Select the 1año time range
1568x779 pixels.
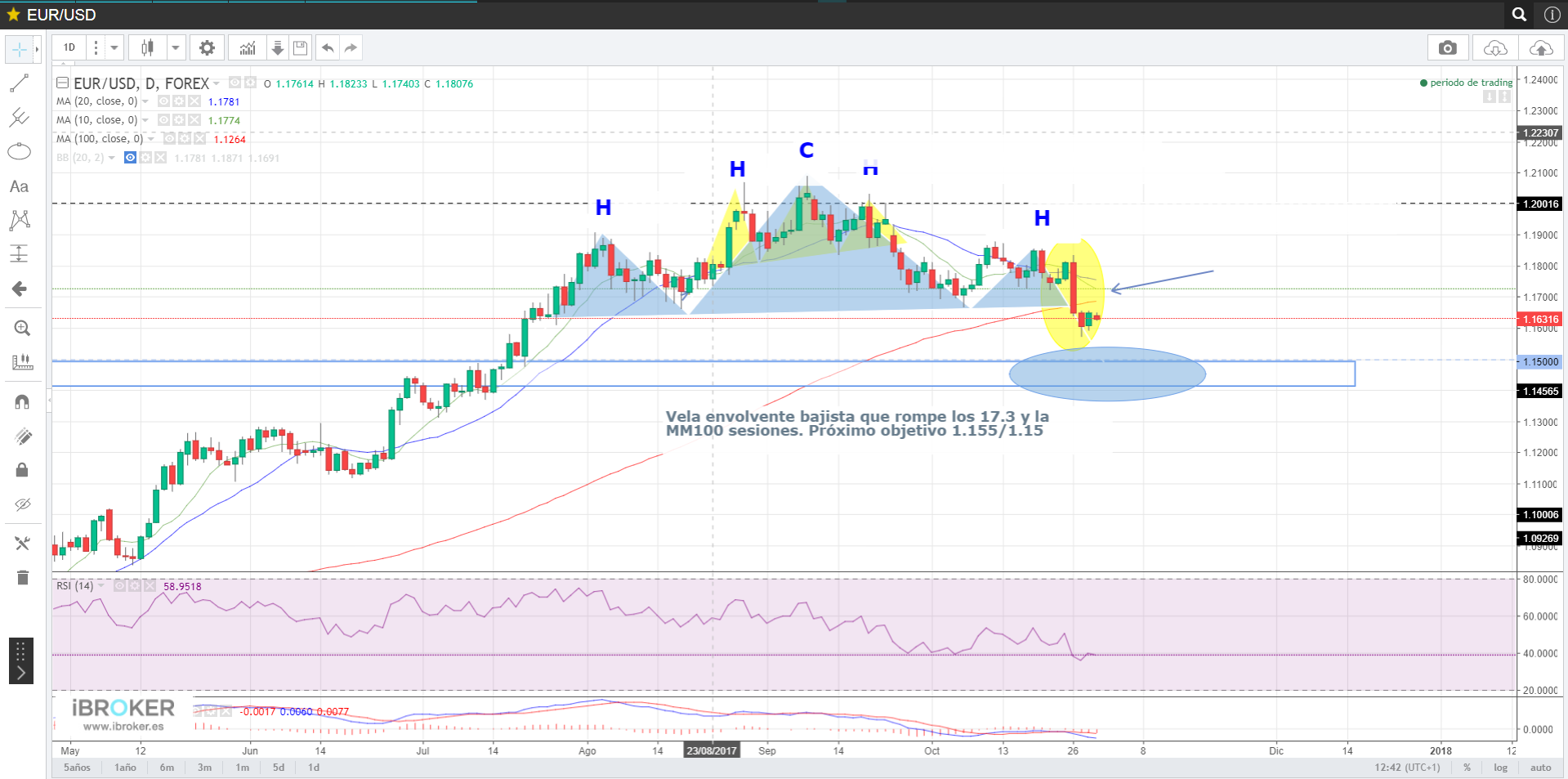pos(125,768)
